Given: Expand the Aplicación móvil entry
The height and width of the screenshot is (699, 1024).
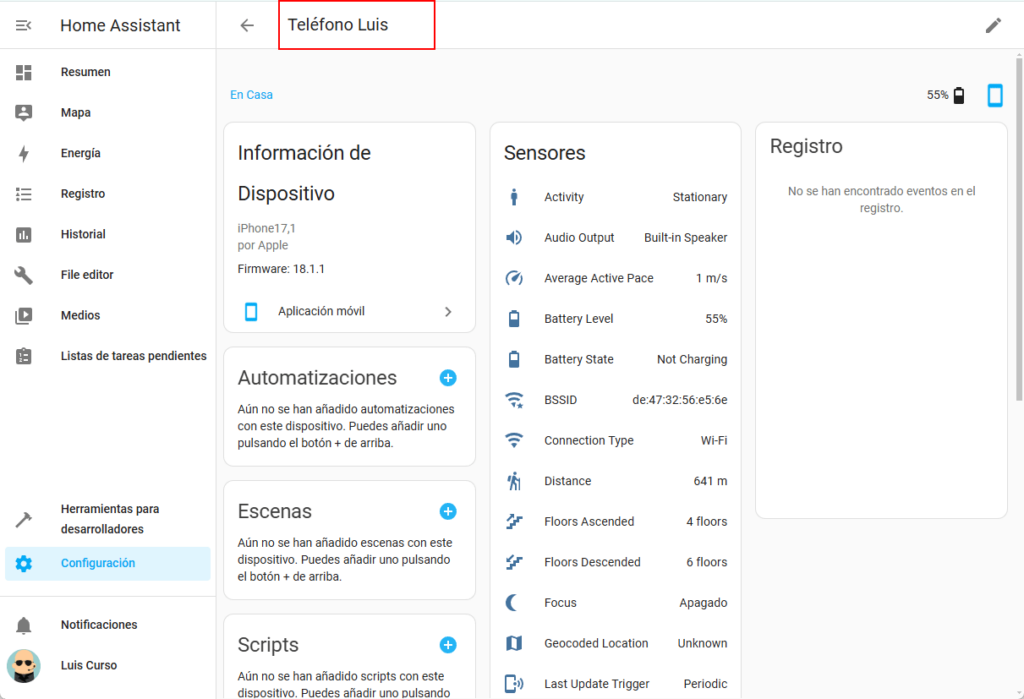Looking at the screenshot, I should [x=349, y=311].
